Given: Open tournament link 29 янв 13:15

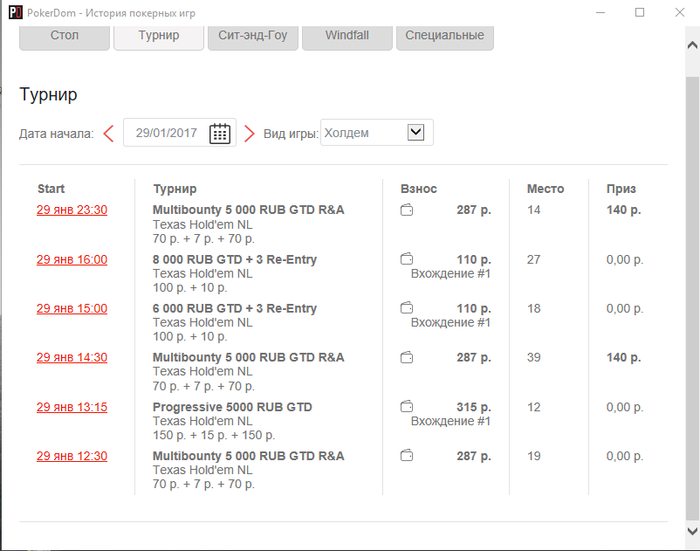Looking at the screenshot, I should click(72, 407).
